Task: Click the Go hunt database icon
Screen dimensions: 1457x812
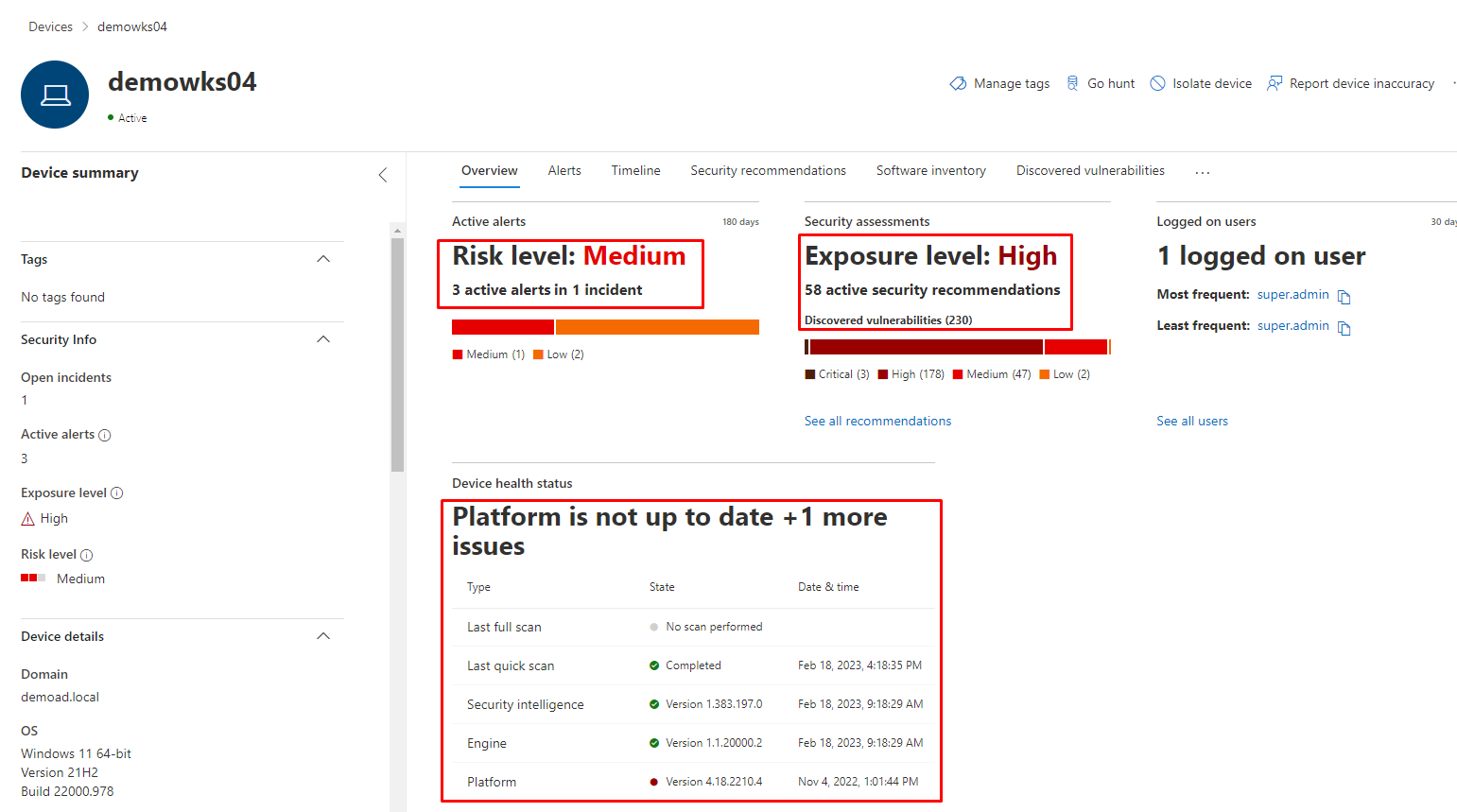Action: (x=1072, y=83)
